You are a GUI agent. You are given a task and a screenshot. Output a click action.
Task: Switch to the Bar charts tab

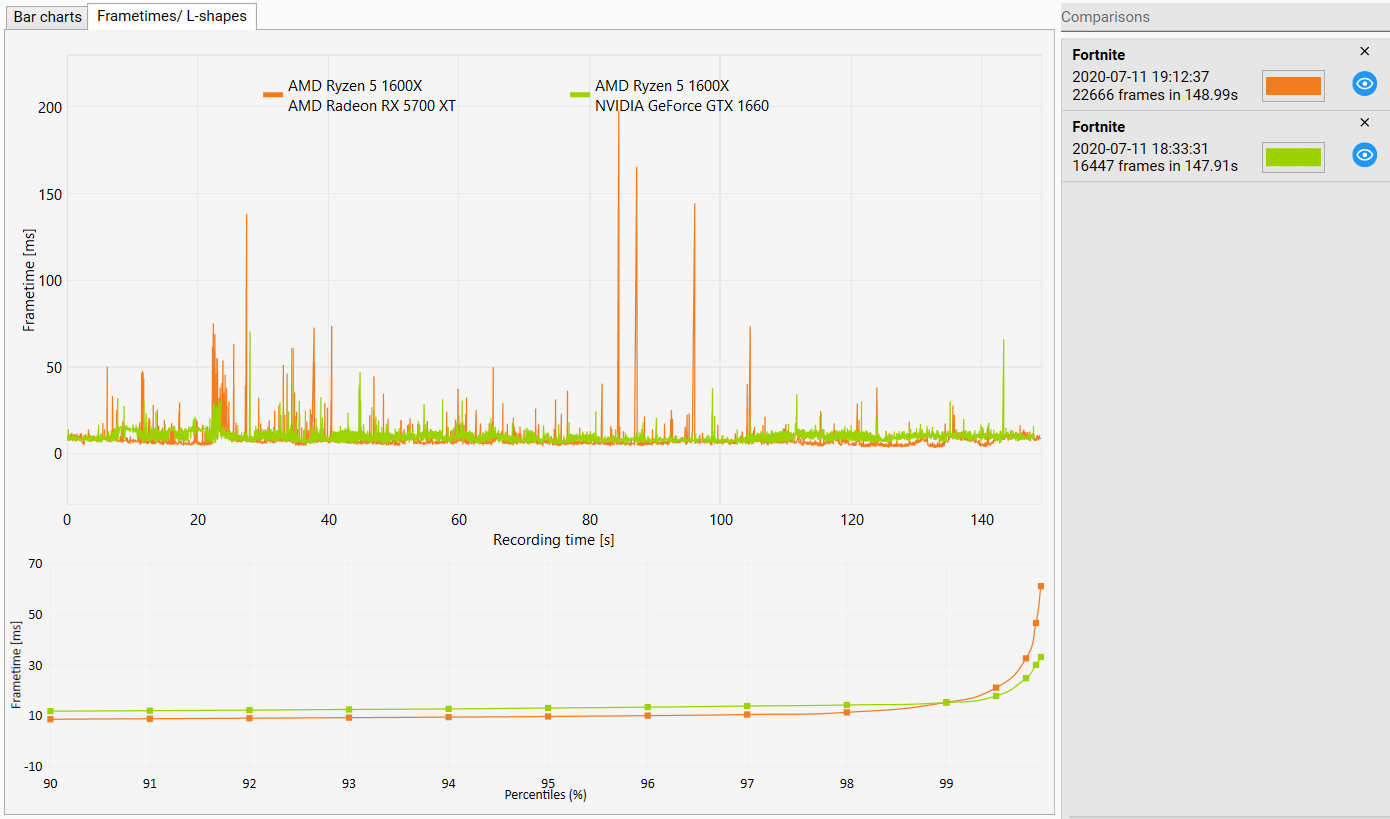coord(47,17)
